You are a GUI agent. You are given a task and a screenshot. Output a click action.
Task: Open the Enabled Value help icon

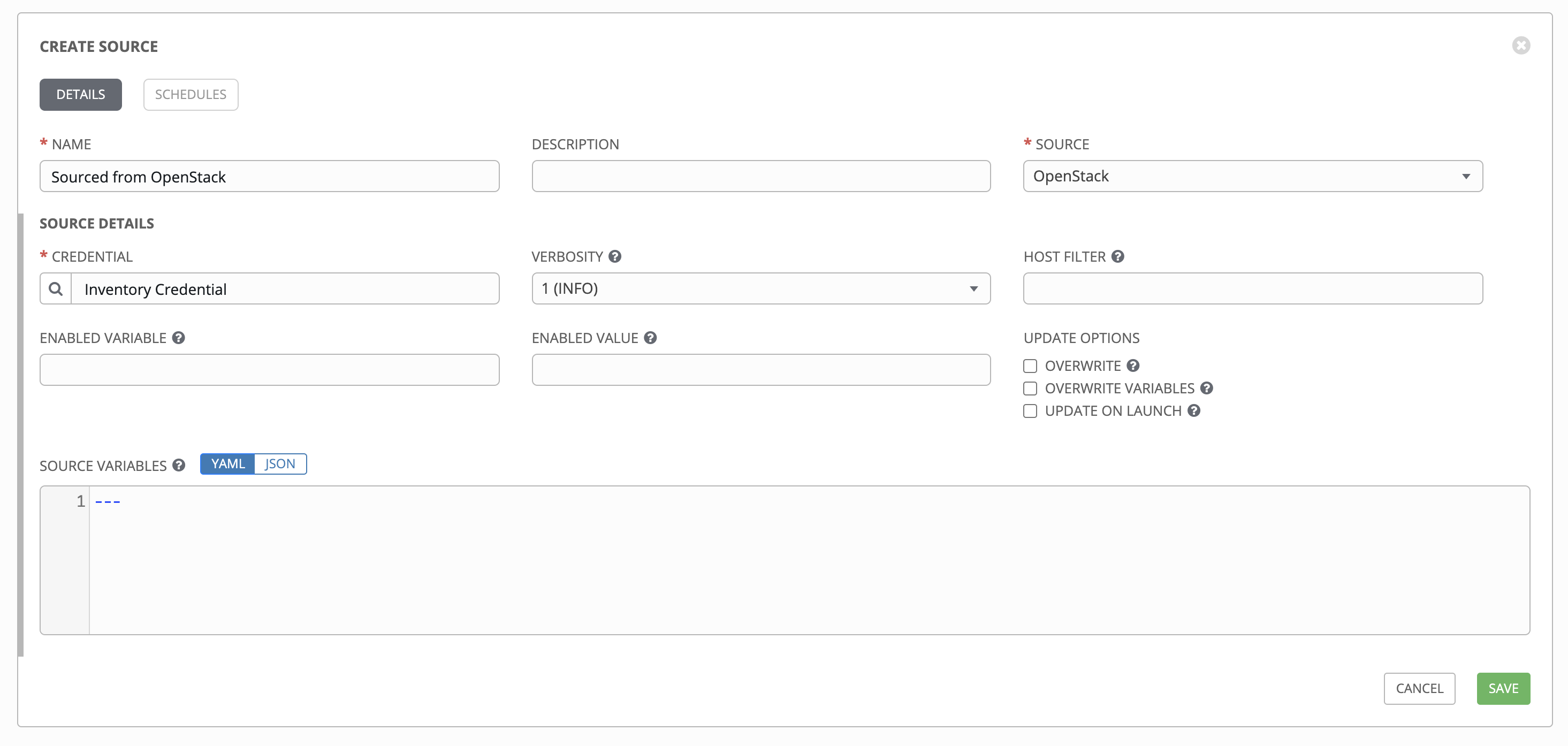[x=650, y=338]
